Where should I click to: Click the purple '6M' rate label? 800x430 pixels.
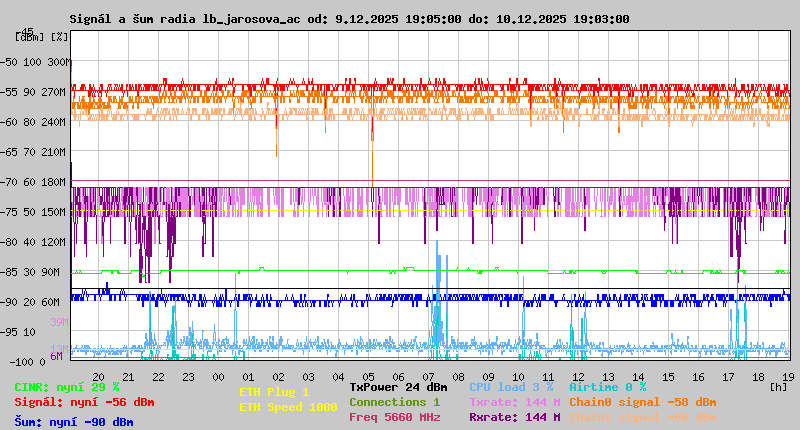[56, 356]
